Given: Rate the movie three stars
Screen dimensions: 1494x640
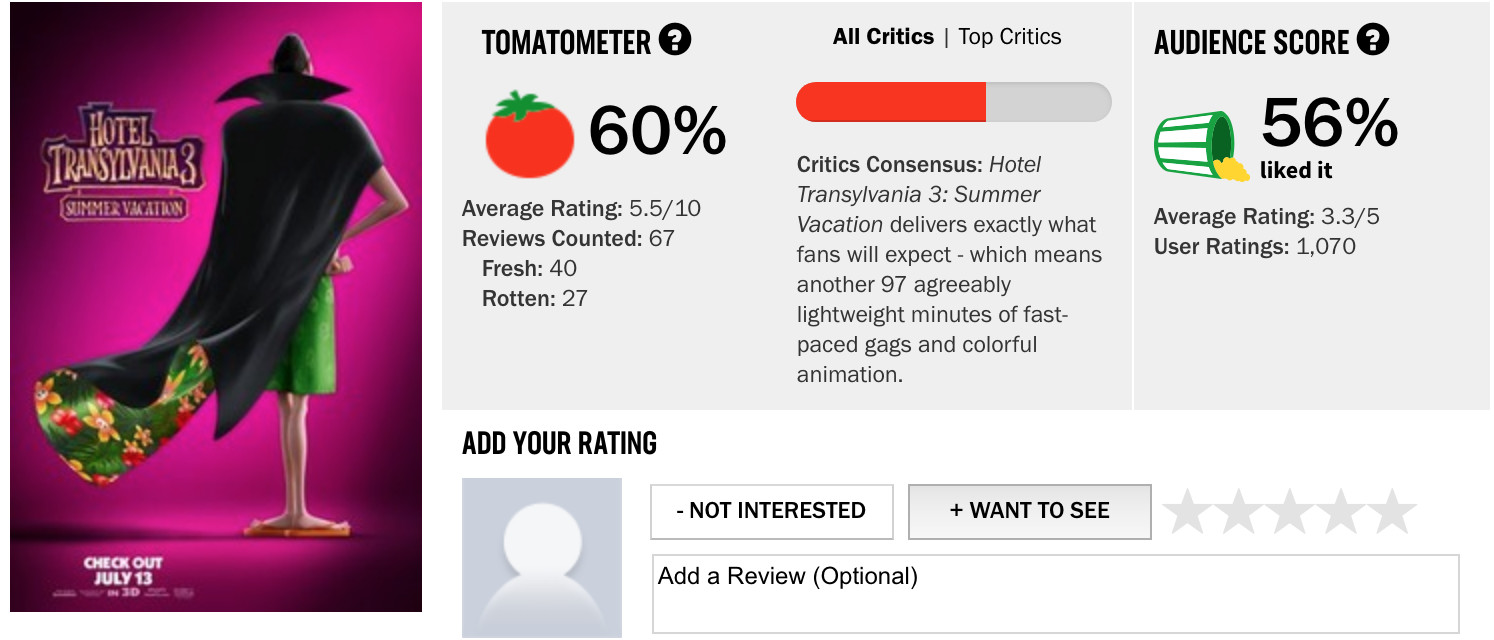Looking at the screenshot, I should 1289,512.
